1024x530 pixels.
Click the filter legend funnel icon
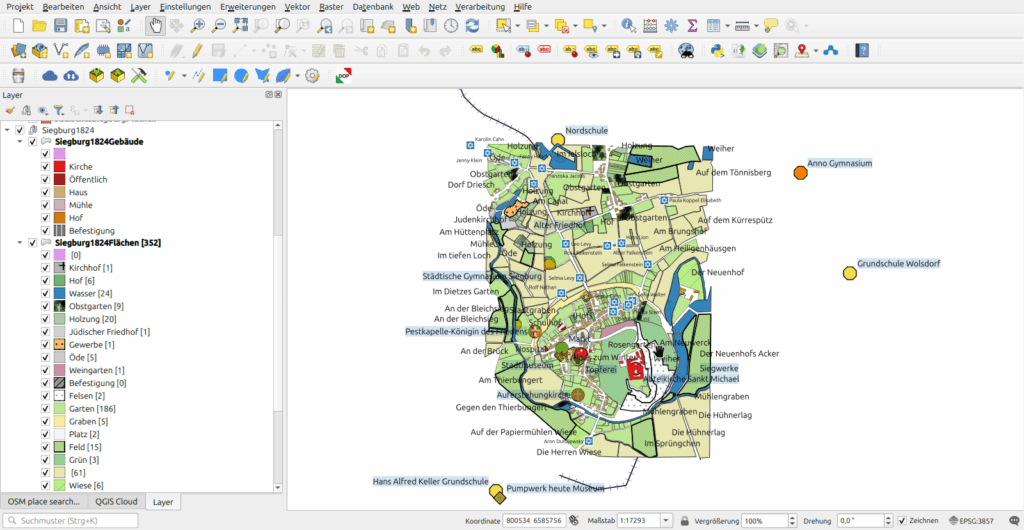coord(58,110)
